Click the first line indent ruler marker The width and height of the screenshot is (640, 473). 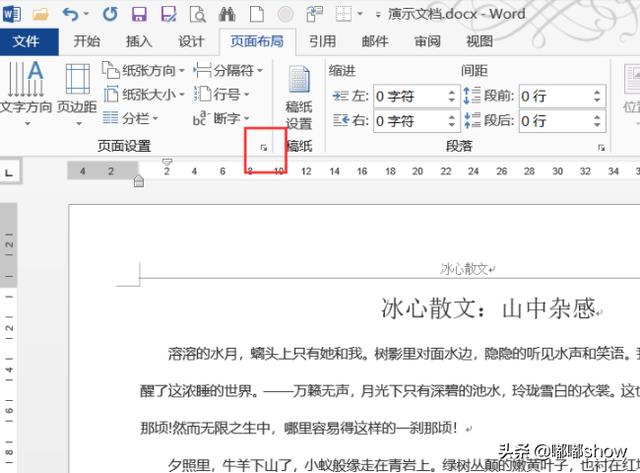pos(167,162)
